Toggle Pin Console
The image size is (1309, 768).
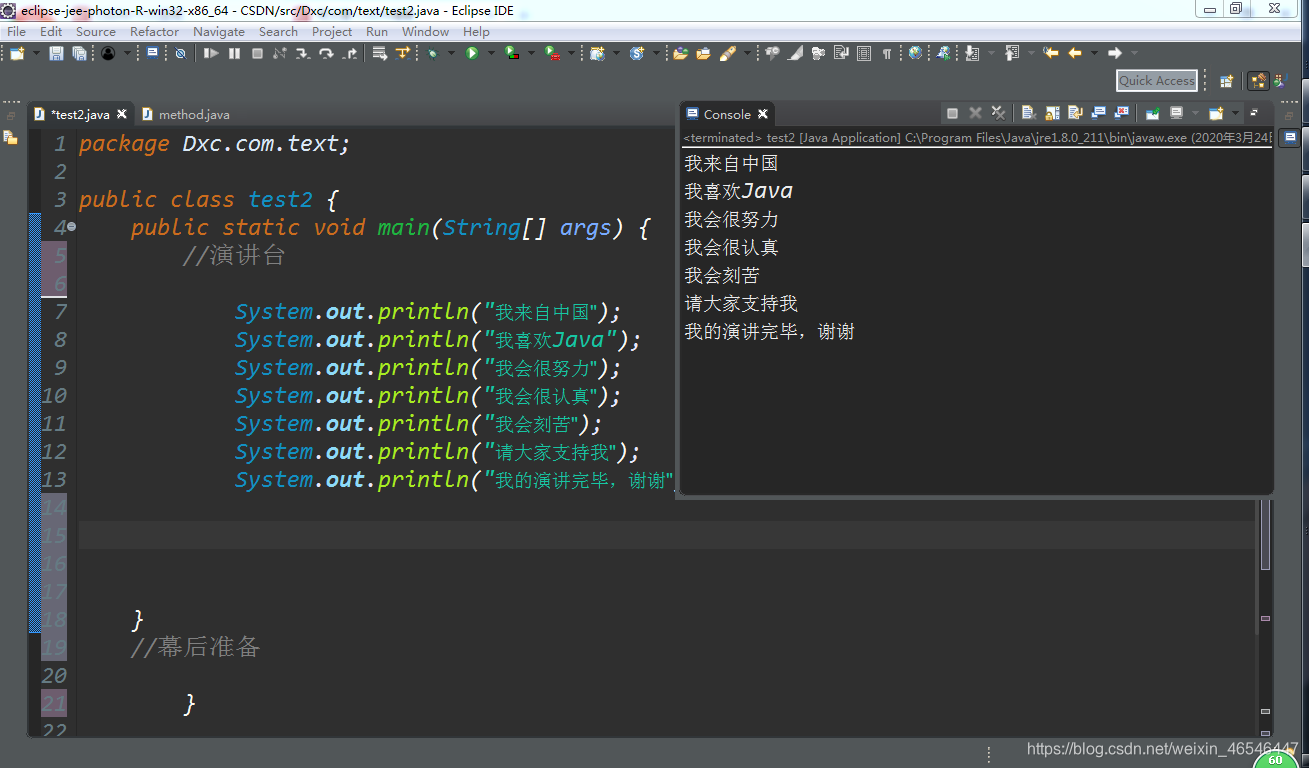pos(1152,113)
